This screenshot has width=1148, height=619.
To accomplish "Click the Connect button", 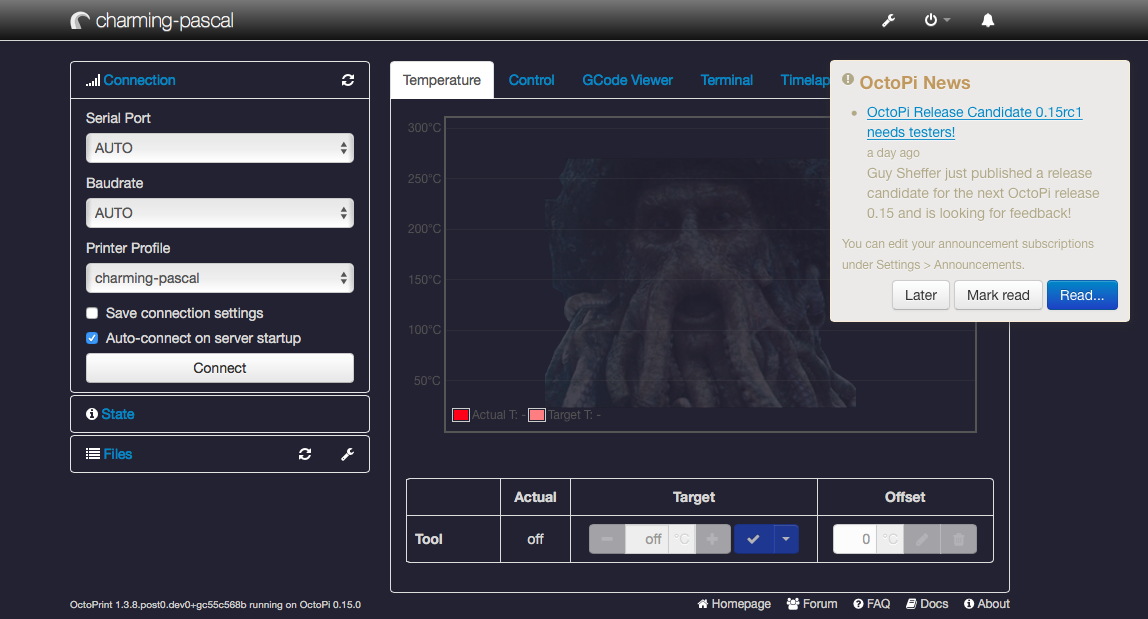I will point(220,368).
